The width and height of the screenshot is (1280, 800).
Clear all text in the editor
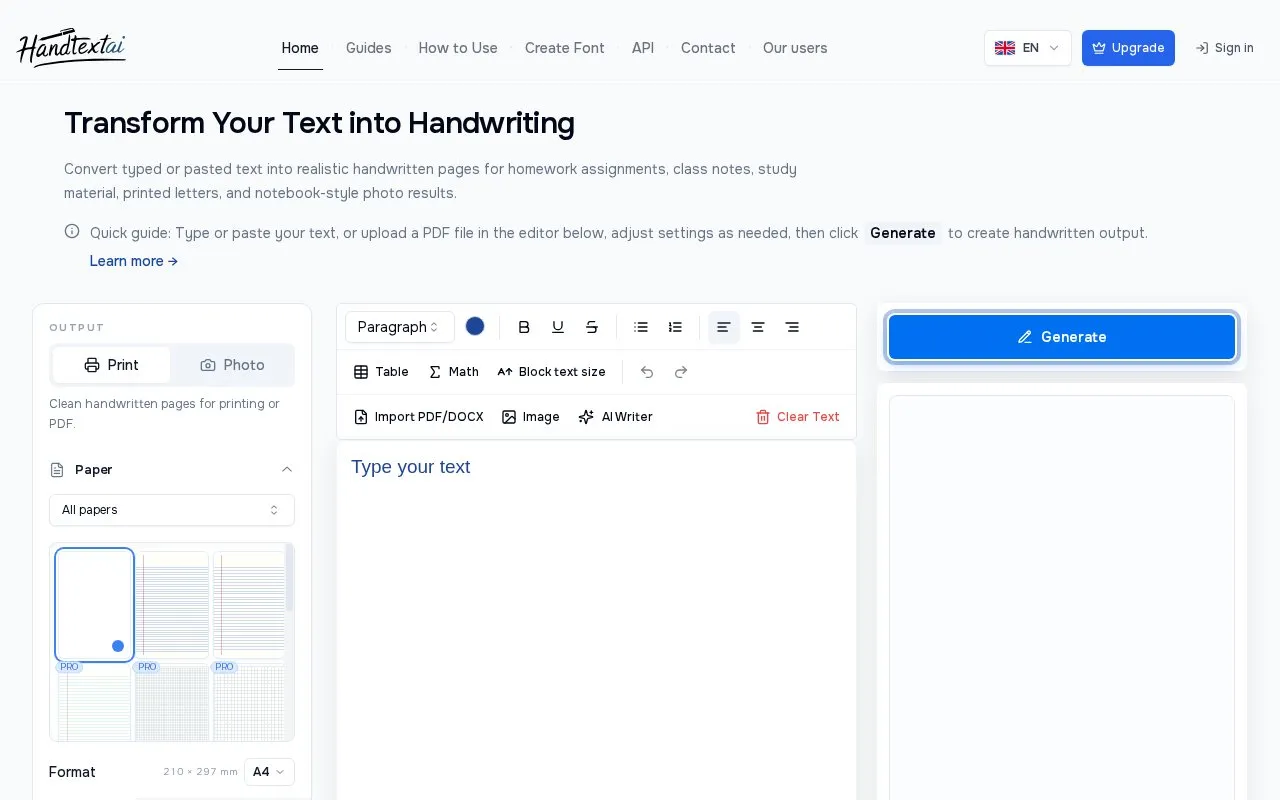click(797, 417)
